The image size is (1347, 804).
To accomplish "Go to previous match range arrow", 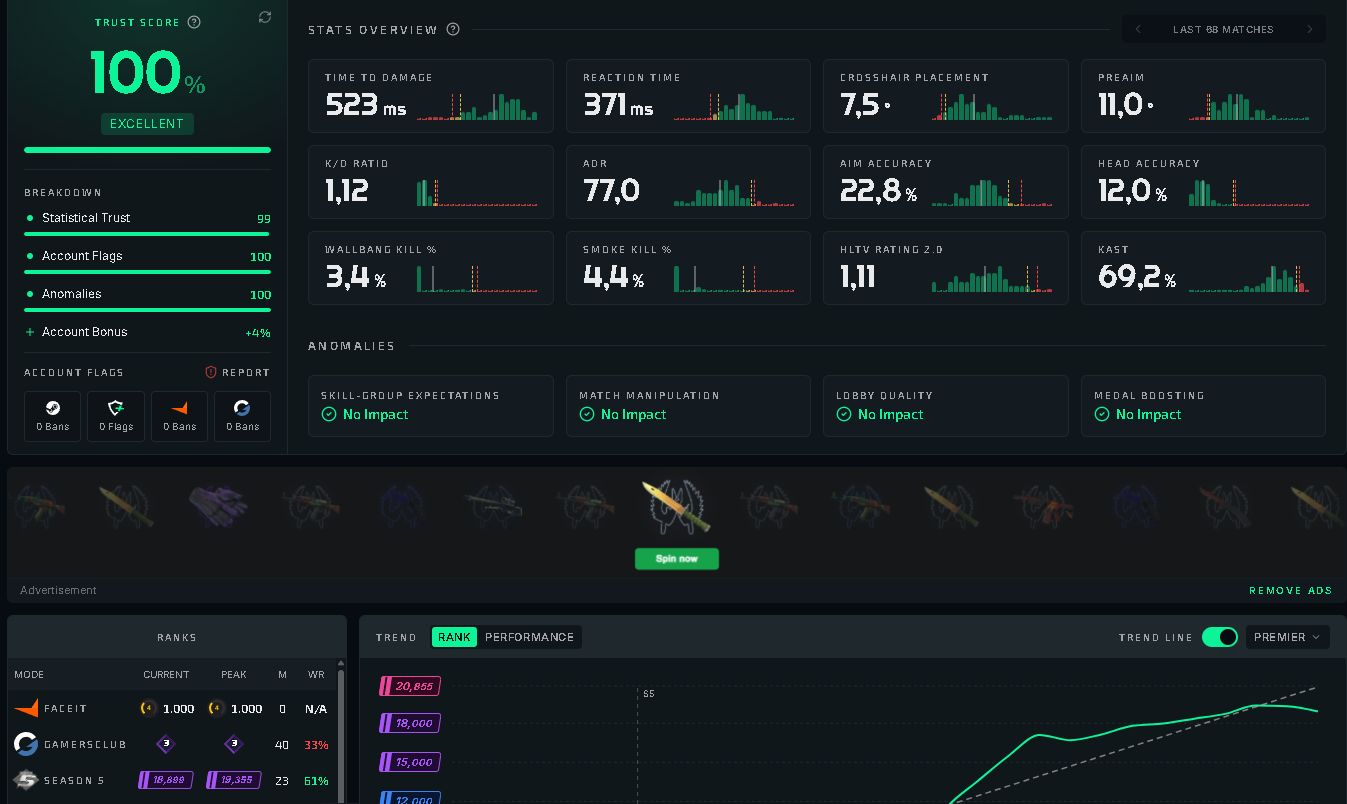I will tap(1138, 29).
